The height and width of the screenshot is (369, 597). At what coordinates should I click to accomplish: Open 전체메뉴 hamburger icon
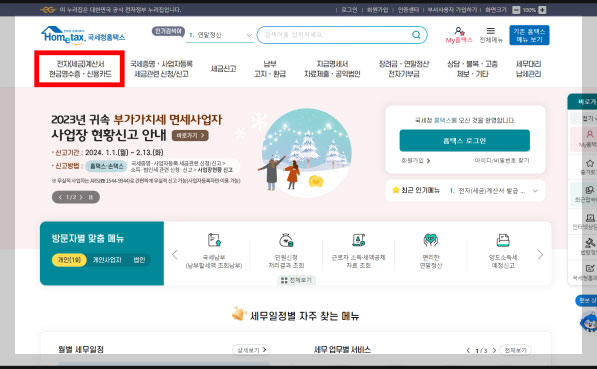pos(491,31)
